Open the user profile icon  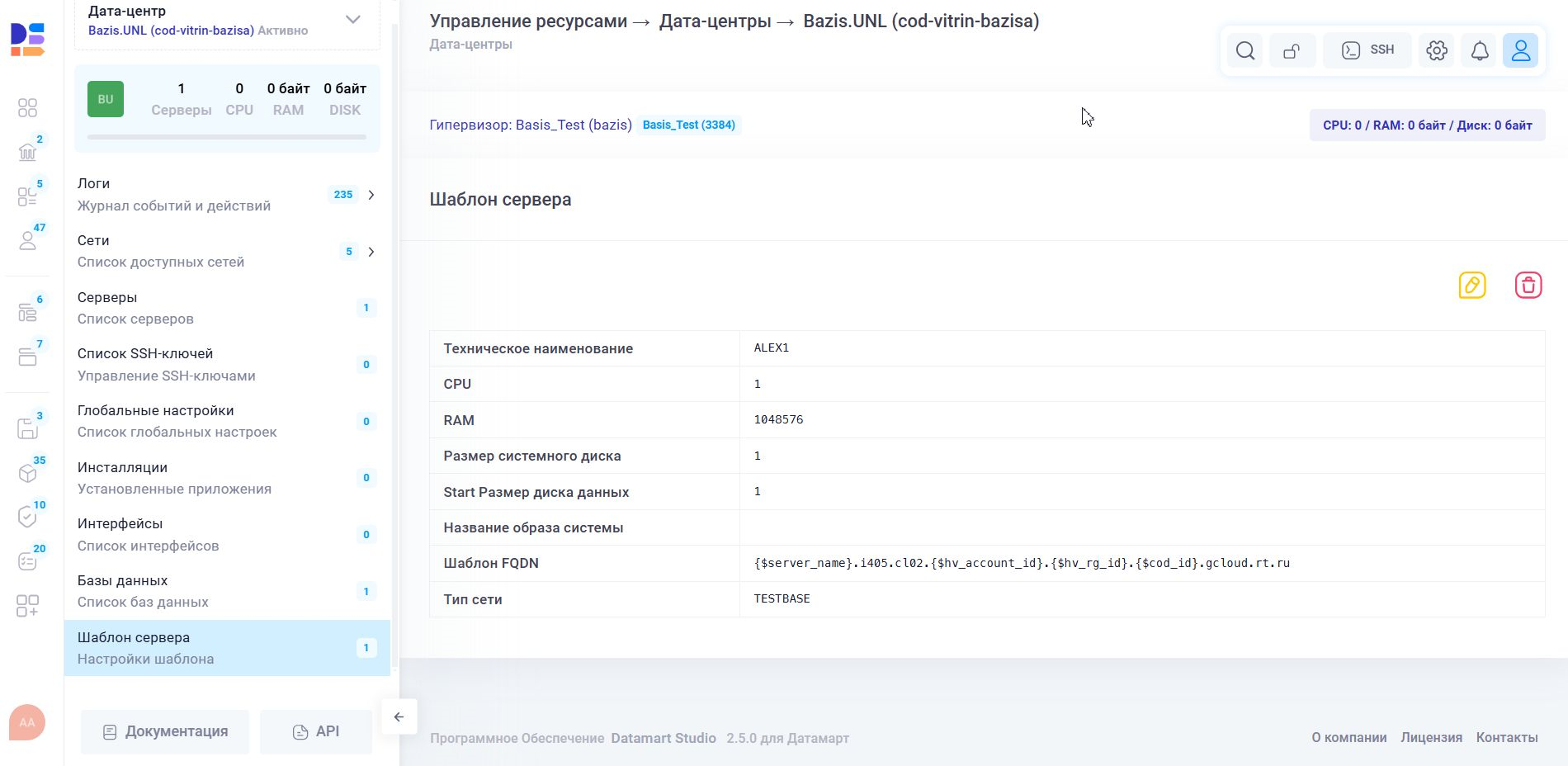click(1520, 50)
